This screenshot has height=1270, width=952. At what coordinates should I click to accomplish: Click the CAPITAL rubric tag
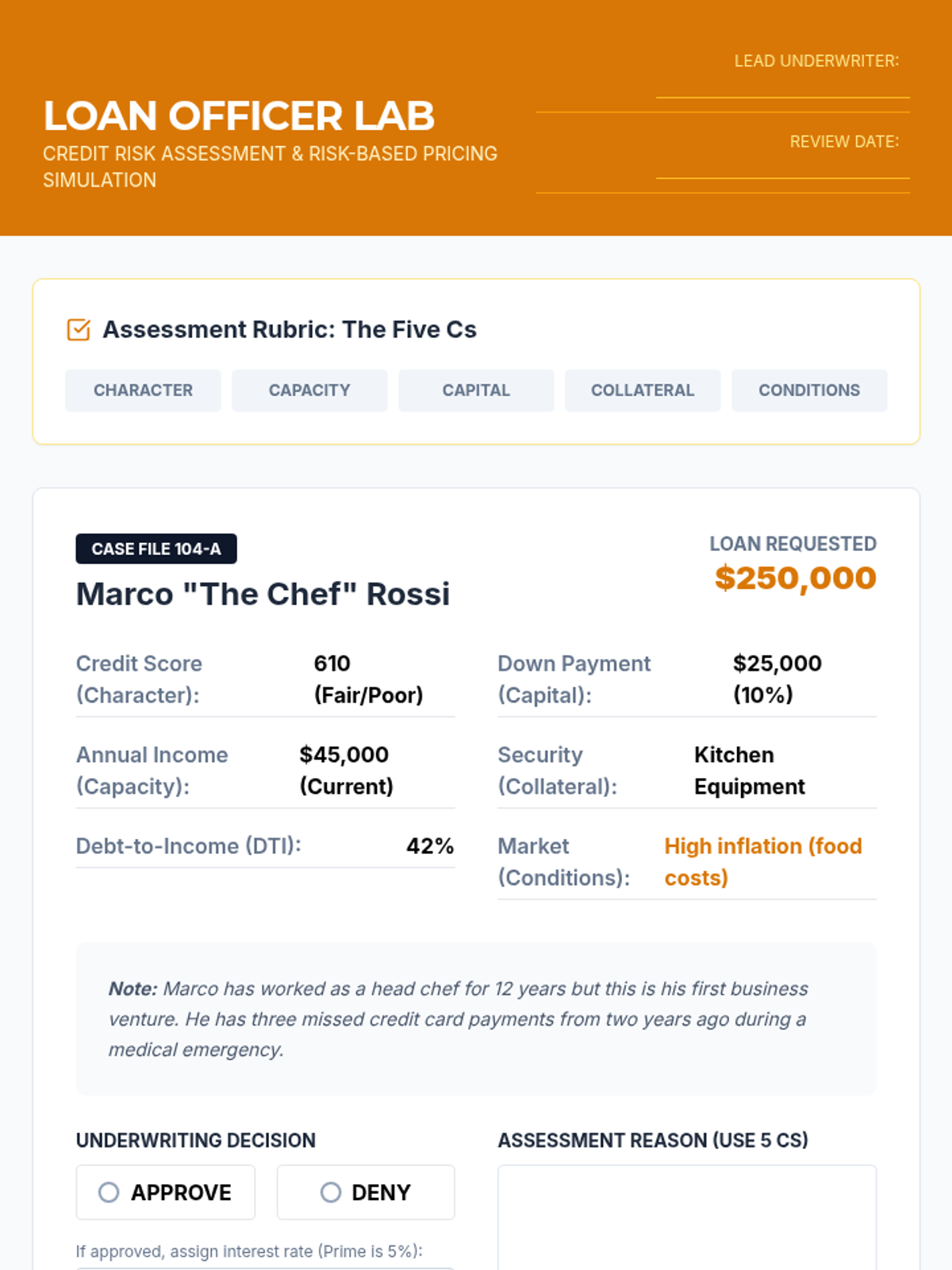pos(476,391)
